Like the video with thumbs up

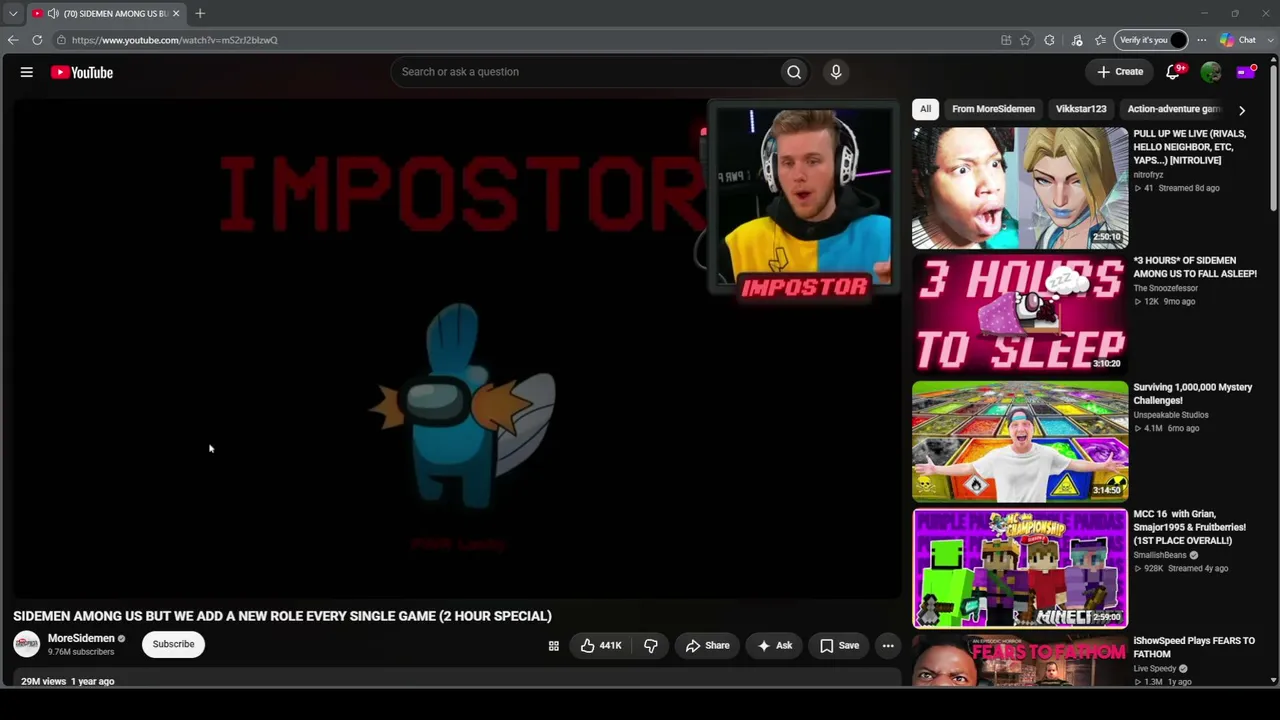coord(601,646)
